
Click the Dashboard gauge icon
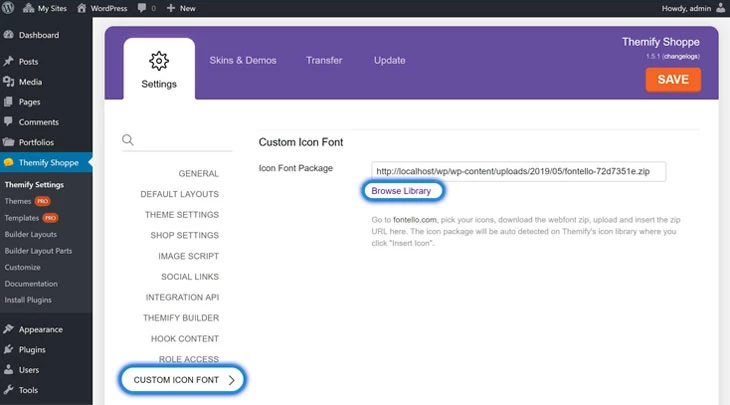(x=8, y=34)
